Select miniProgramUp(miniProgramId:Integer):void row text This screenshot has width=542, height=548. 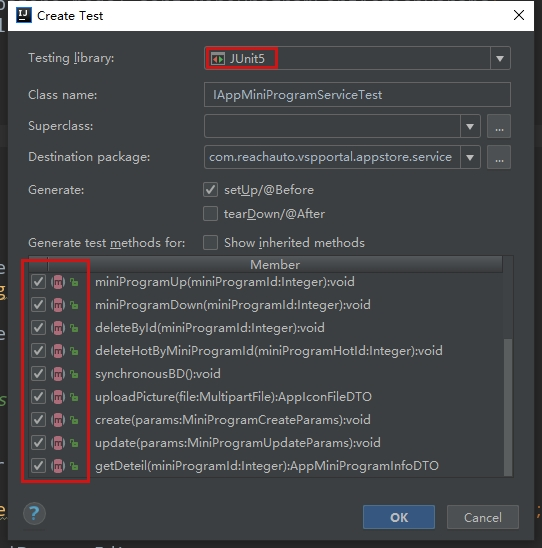click(225, 282)
